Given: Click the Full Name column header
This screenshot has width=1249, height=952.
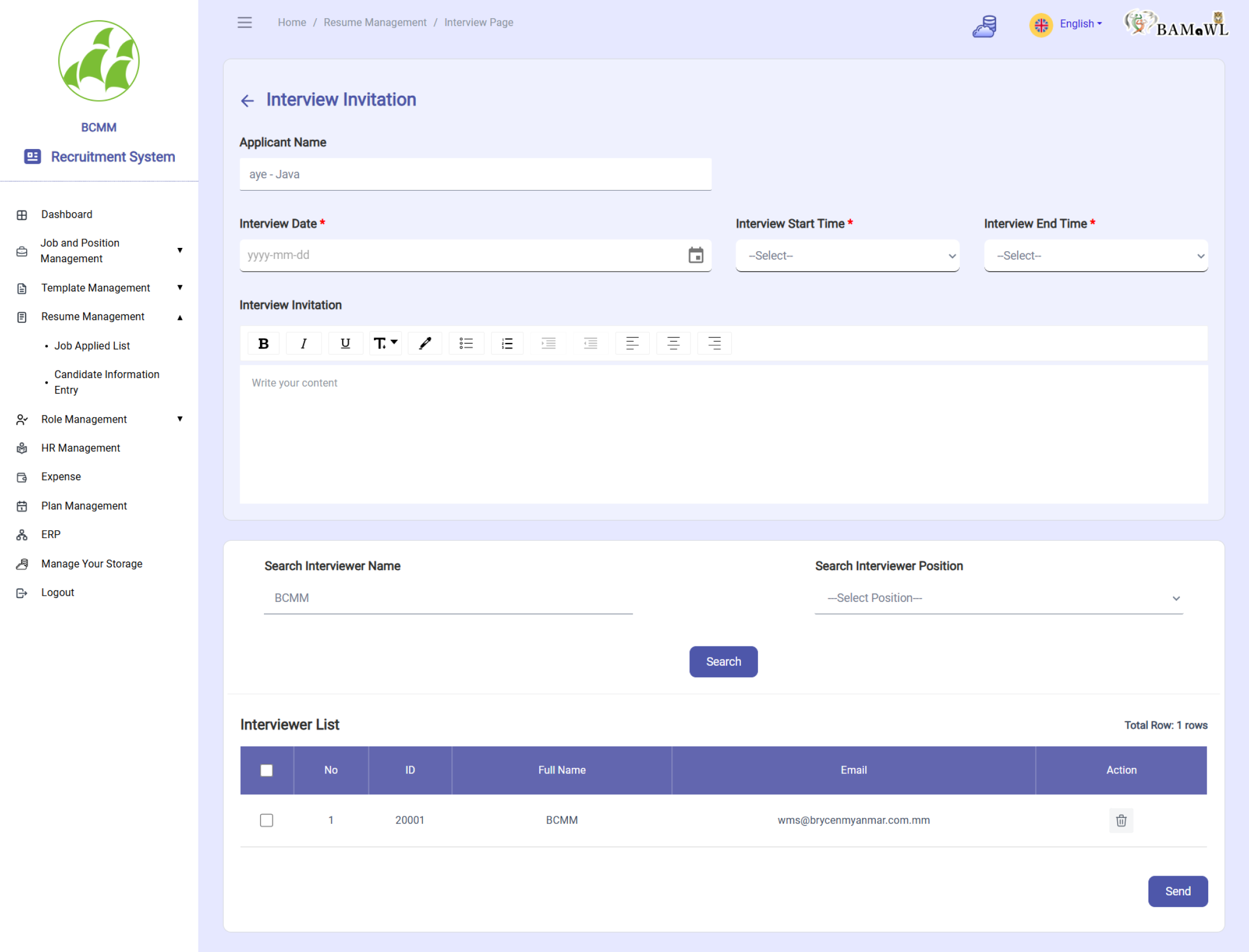Looking at the screenshot, I should (562, 771).
